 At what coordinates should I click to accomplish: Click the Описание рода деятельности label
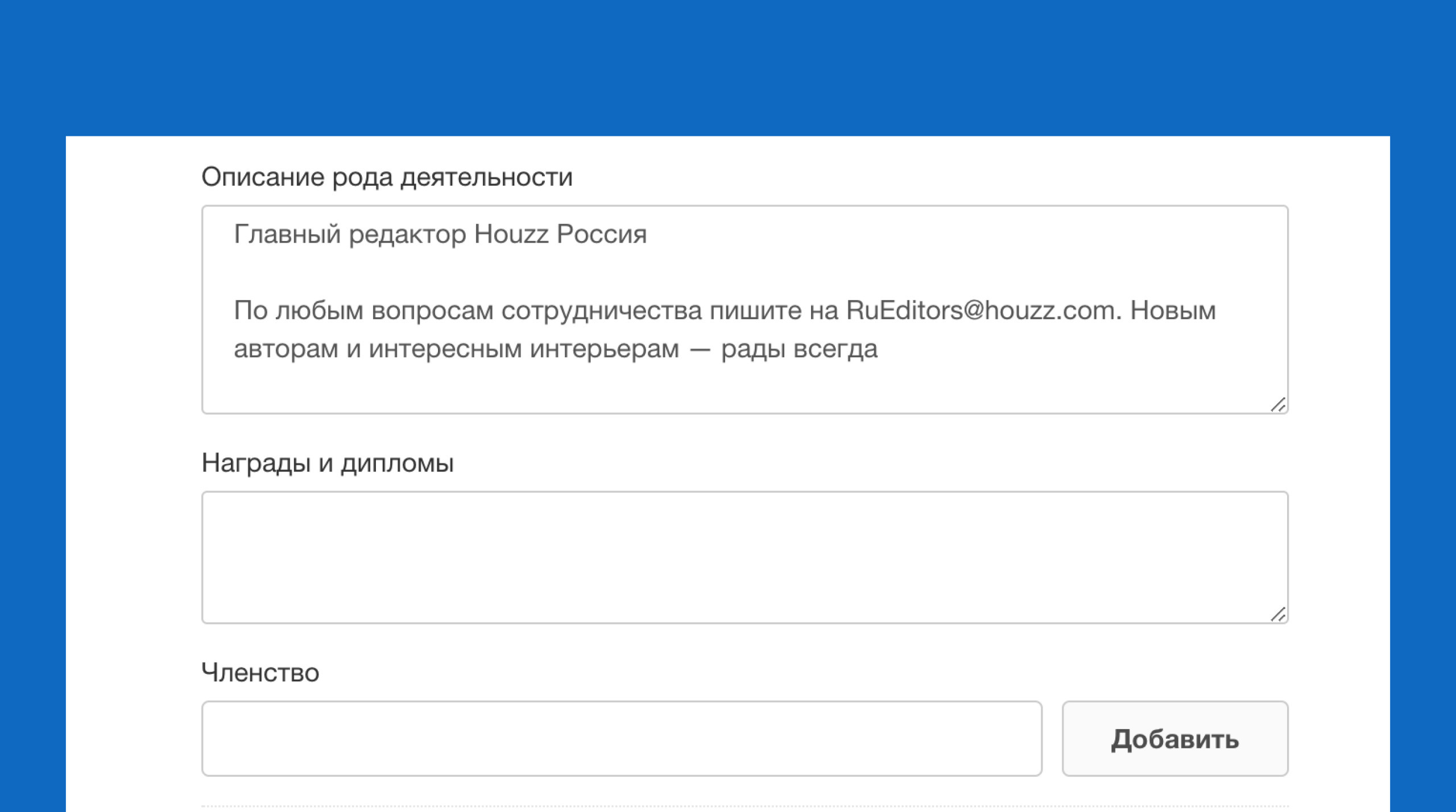[387, 177]
